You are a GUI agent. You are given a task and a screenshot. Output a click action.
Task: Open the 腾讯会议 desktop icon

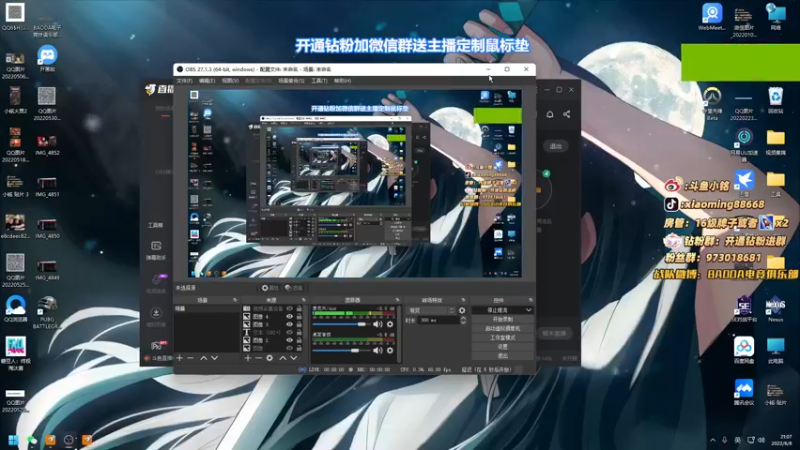coord(744,392)
